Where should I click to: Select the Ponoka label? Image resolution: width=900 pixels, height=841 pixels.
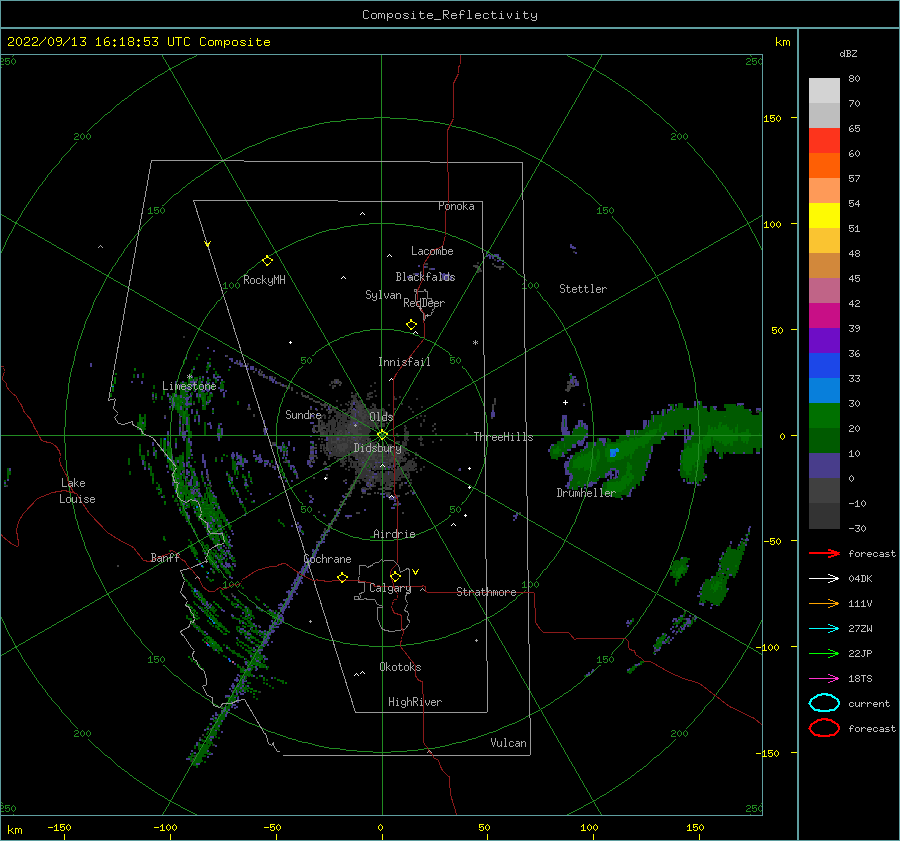[456, 206]
